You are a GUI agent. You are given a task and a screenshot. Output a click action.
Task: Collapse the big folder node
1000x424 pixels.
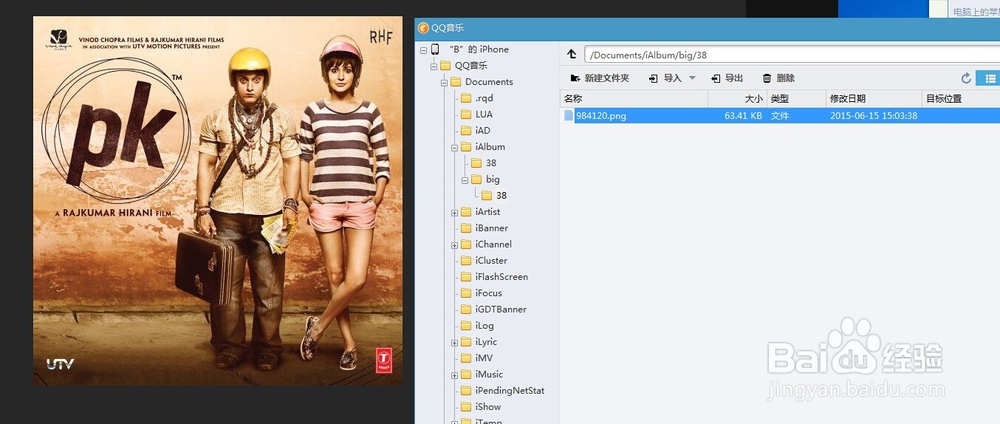464,180
